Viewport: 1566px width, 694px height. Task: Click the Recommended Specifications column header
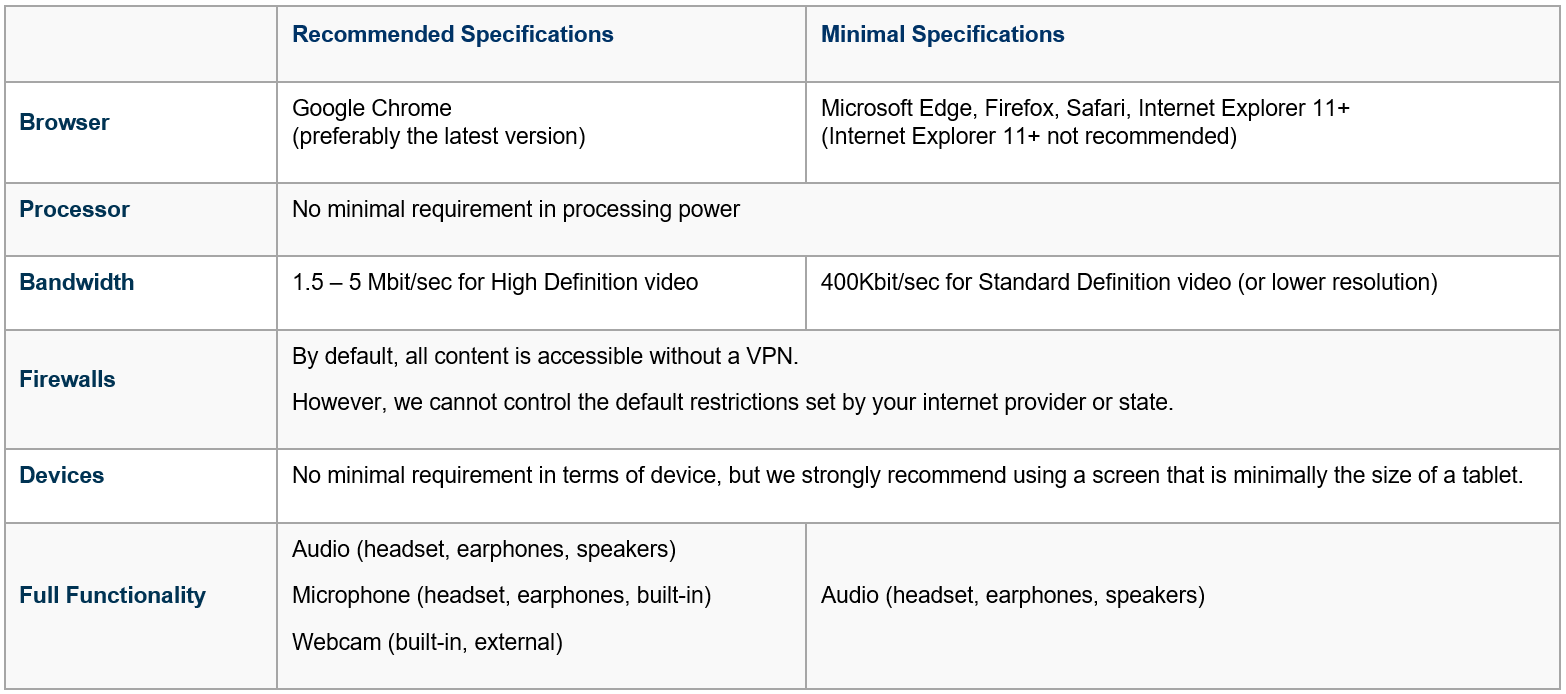pos(452,35)
